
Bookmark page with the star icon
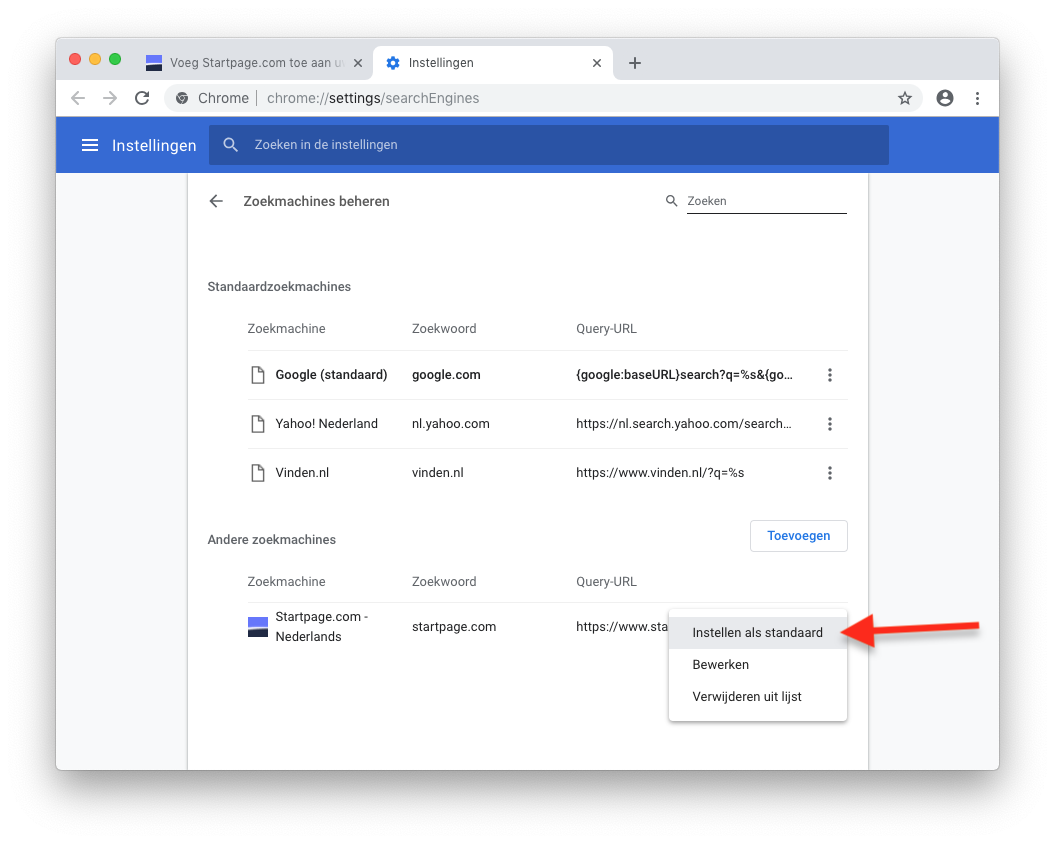click(904, 98)
